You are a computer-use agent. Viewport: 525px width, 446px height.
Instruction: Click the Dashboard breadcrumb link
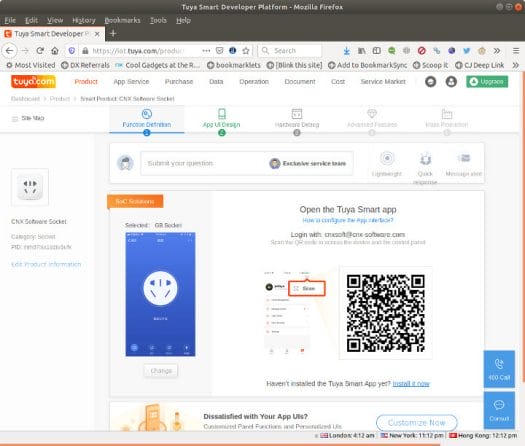(x=25, y=99)
